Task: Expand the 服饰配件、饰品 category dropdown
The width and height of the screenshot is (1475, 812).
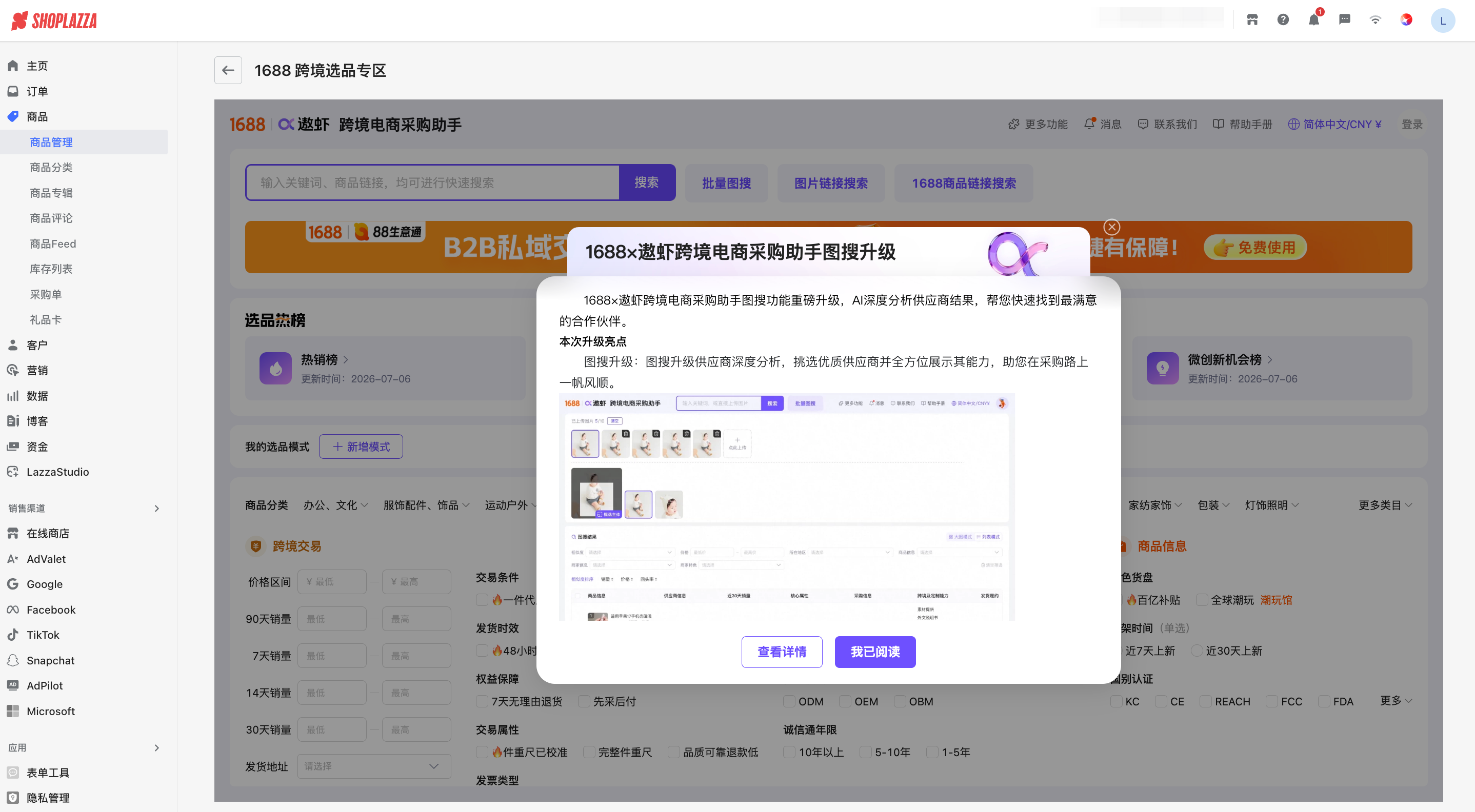Action: tap(426, 505)
